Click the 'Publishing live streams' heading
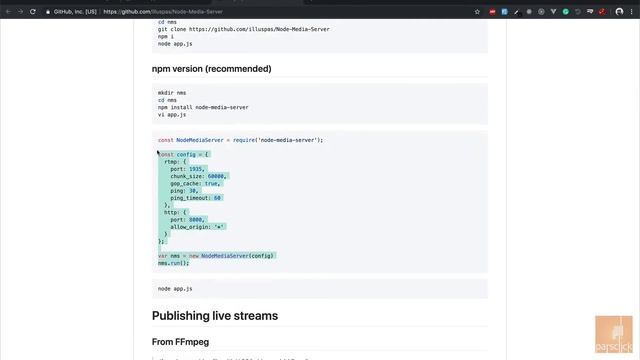The image size is (640, 360). point(215,316)
